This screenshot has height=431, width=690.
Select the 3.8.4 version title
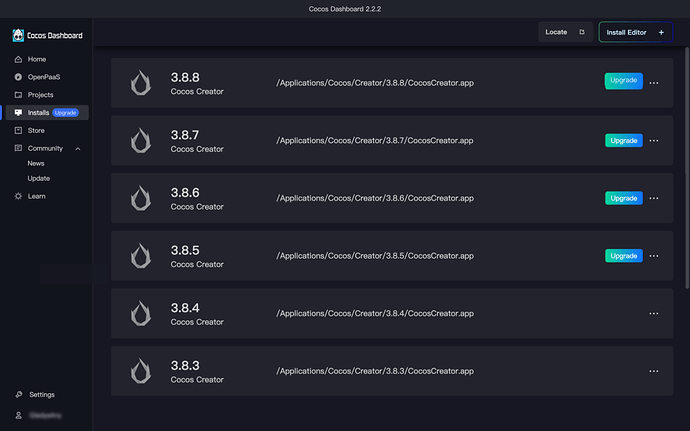[x=185, y=308]
